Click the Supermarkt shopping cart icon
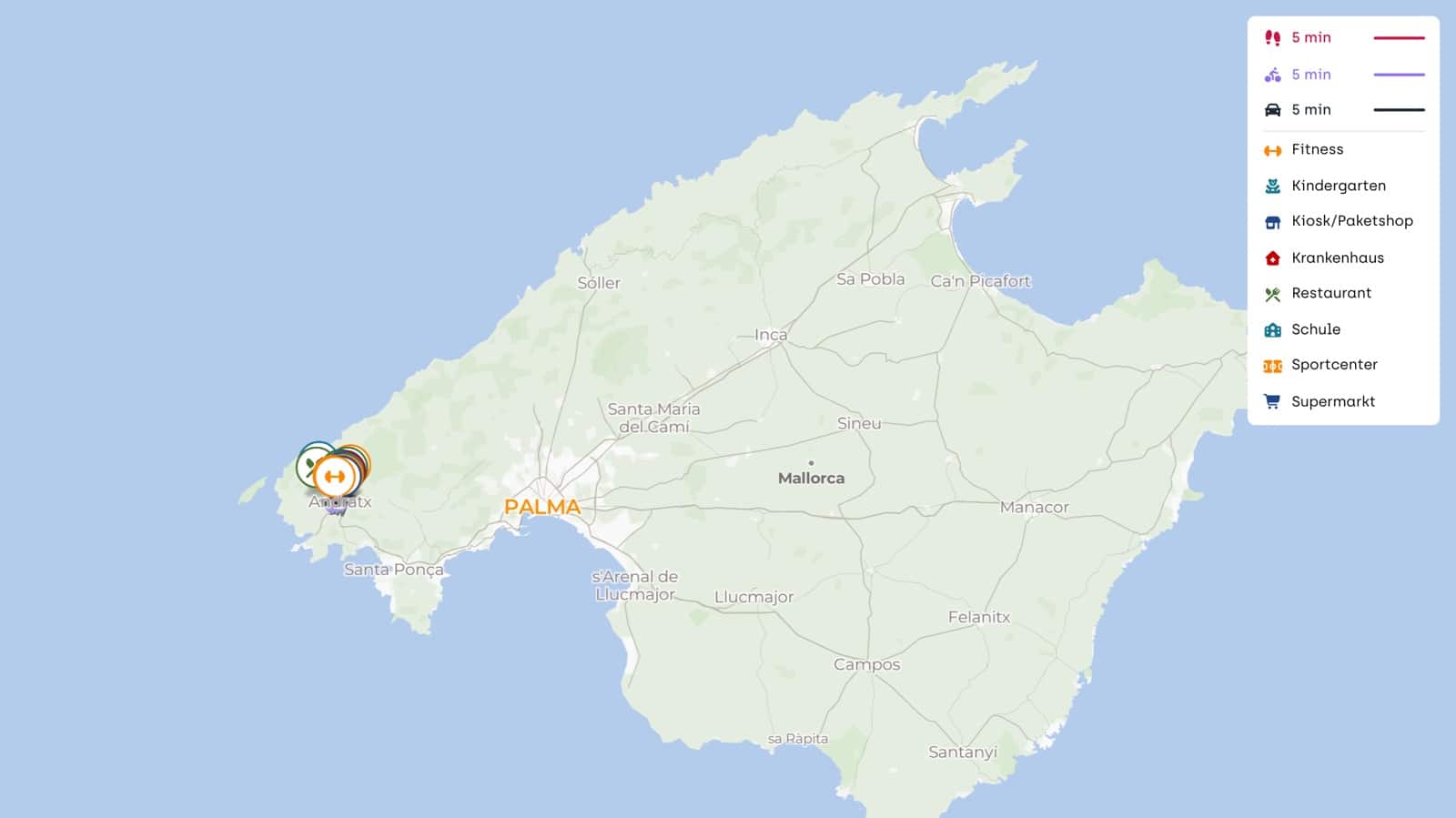1456x818 pixels. (1272, 401)
